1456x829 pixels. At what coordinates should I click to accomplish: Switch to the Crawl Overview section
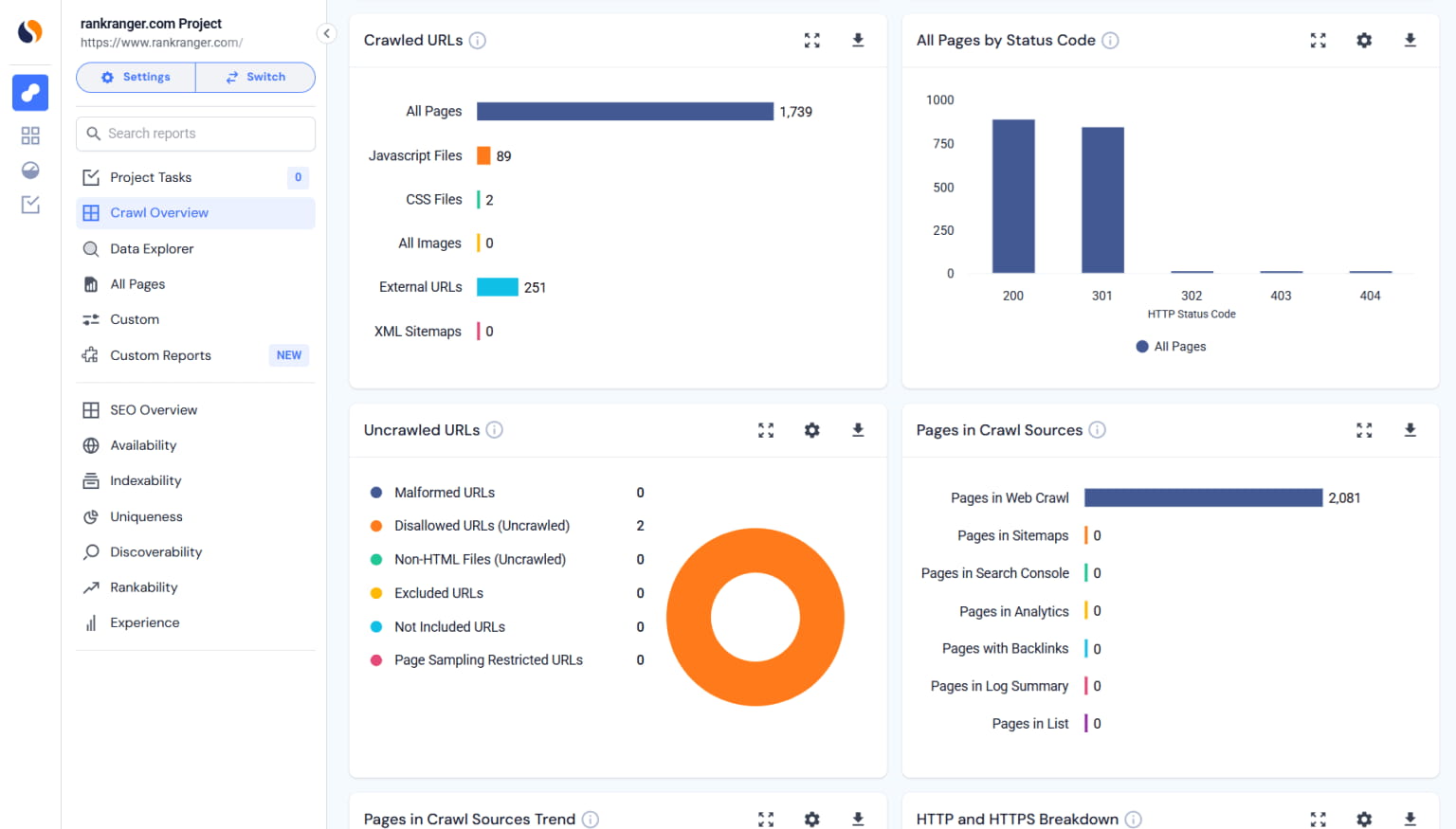pos(159,212)
